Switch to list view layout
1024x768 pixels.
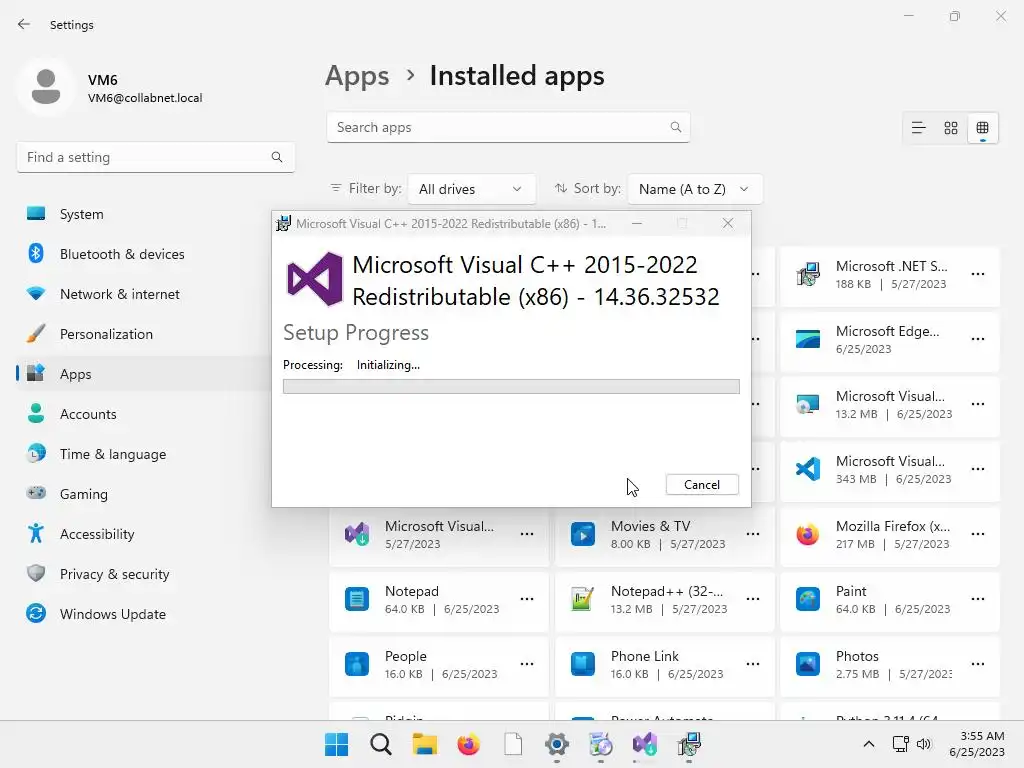coord(918,127)
